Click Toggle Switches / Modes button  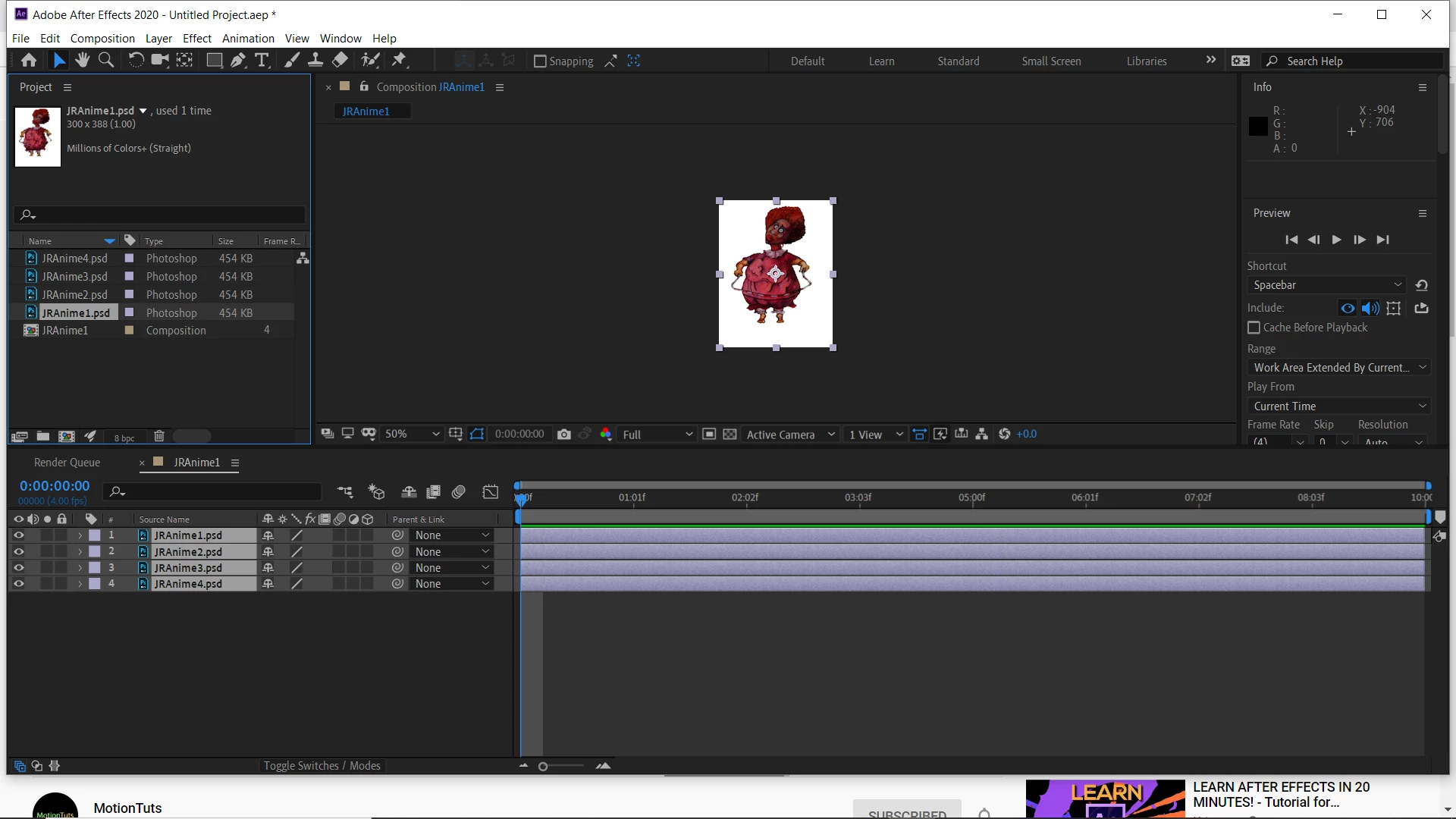(x=322, y=766)
